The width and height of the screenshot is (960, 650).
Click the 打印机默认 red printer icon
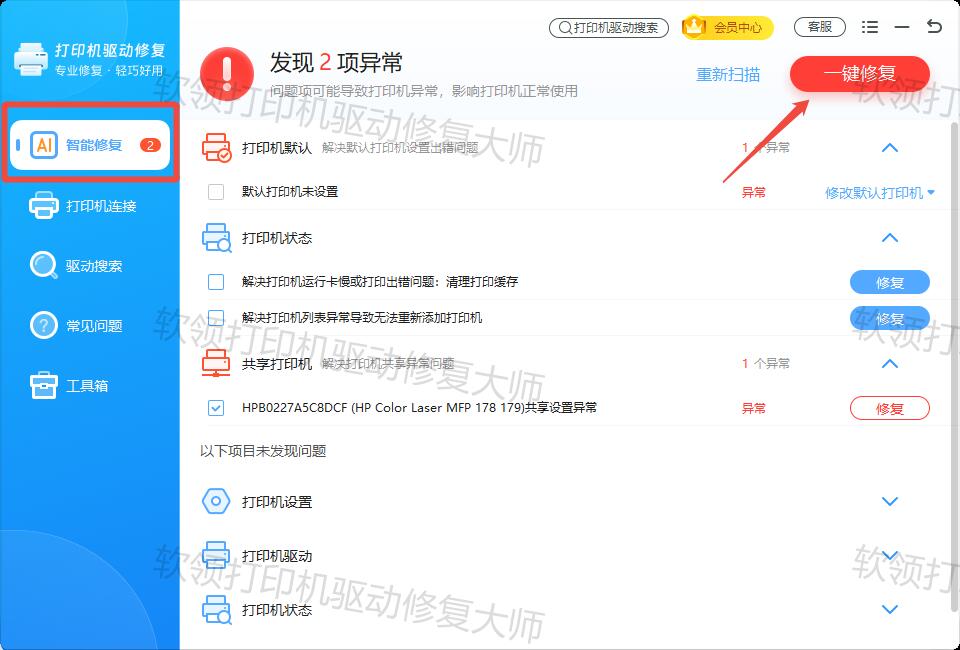[x=216, y=148]
